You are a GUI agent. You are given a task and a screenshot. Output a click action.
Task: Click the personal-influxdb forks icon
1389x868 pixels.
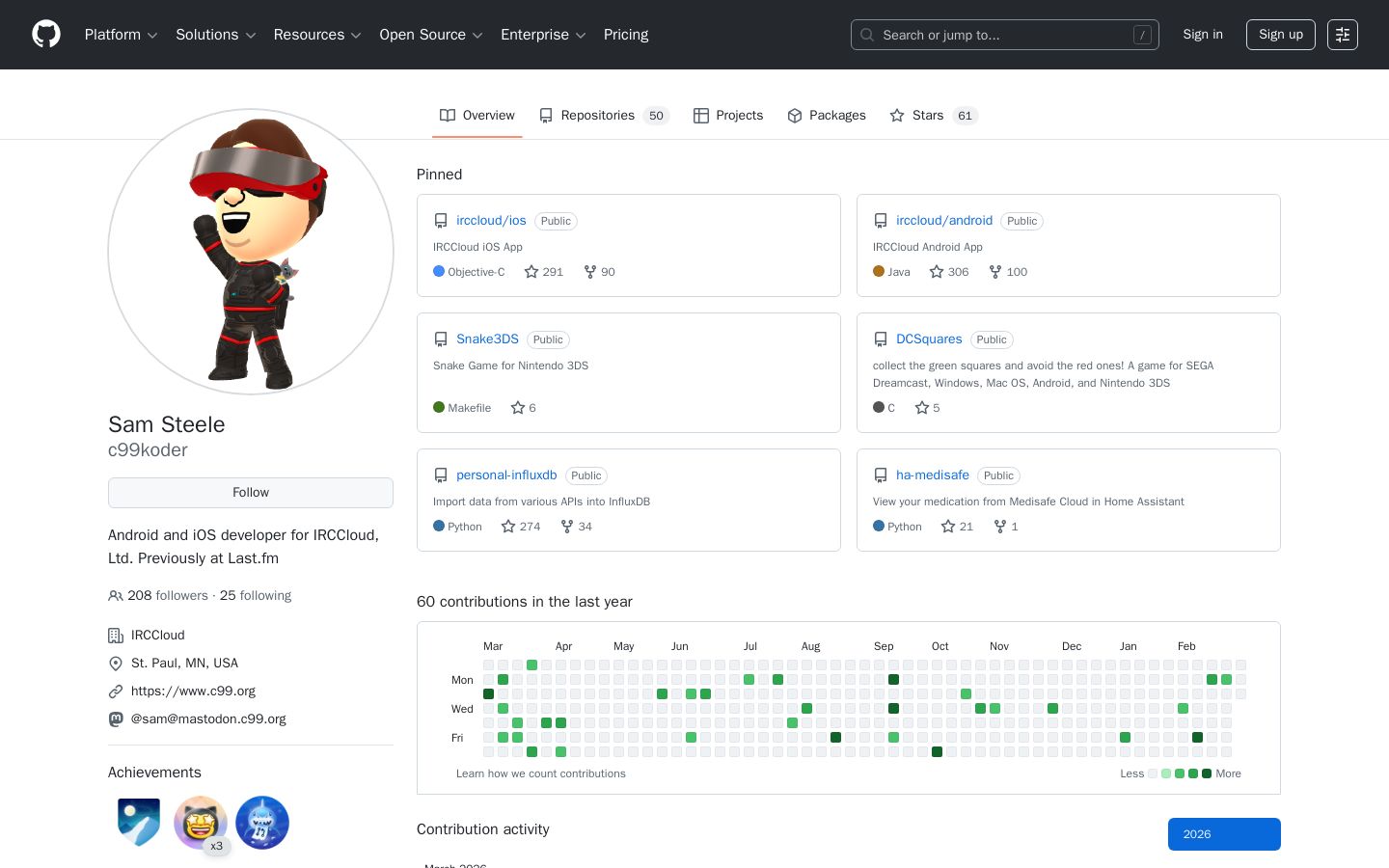[x=567, y=527]
